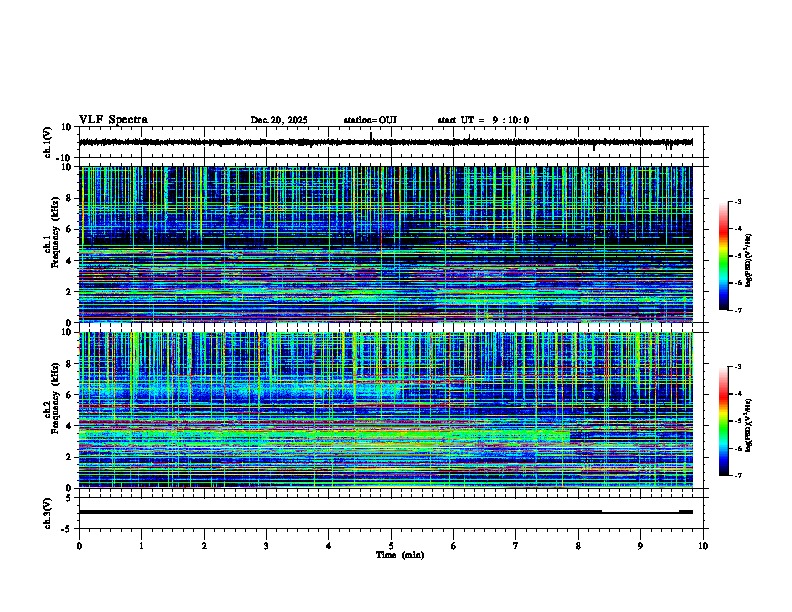Click time axis tick label "4"
792x612 pixels.
pyautogui.click(x=329, y=546)
